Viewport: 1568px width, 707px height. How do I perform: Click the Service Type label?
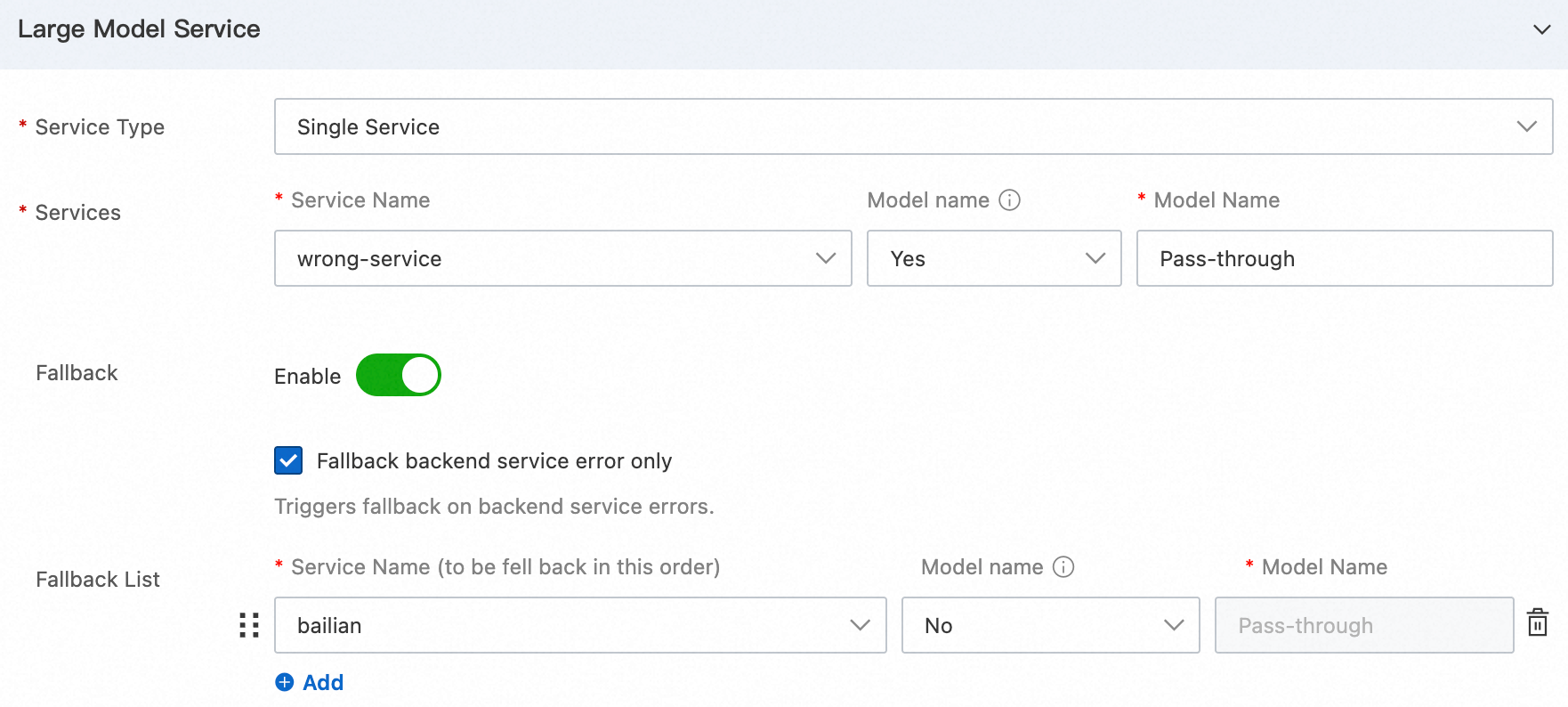pos(100,127)
